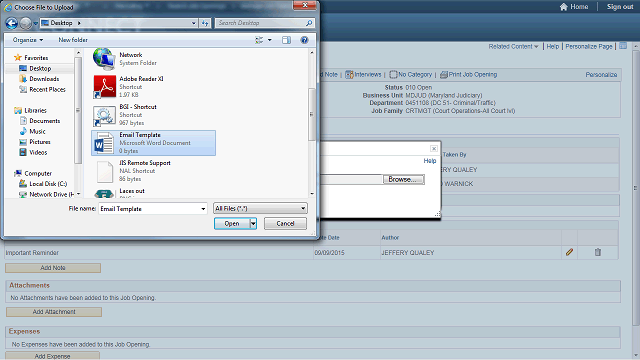The width and height of the screenshot is (640, 360).
Task: Select the BGI - Shortcut gear icon
Action: coord(104,115)
